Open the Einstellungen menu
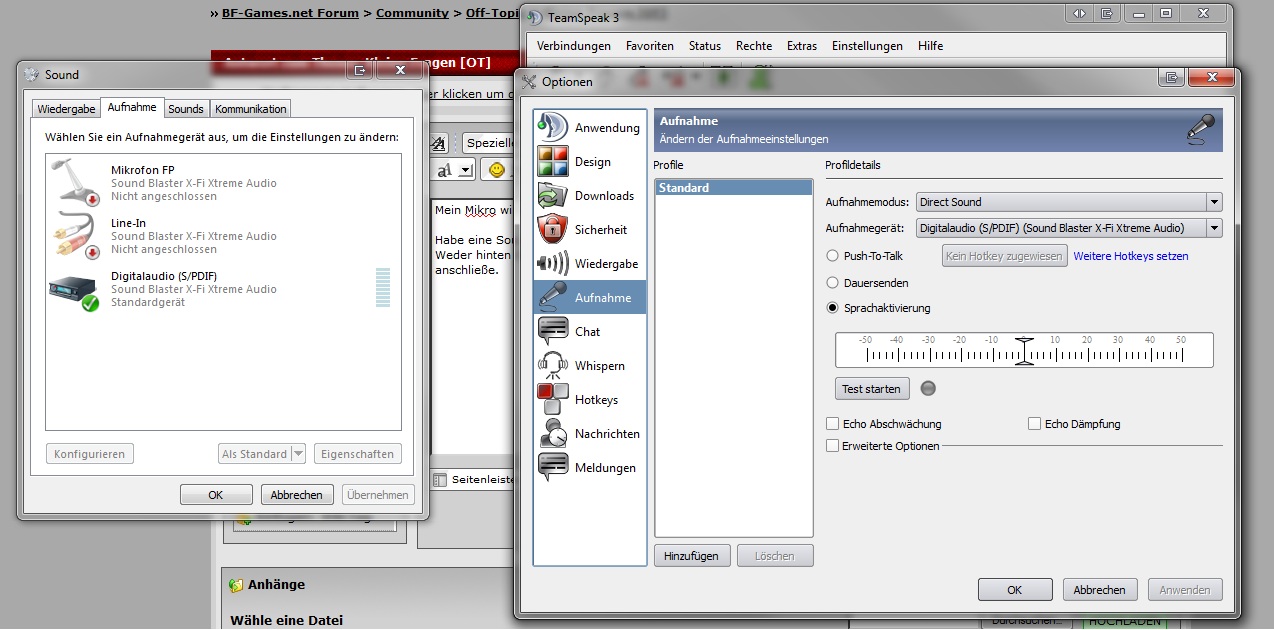The width and height of the screenshot is (1274, 630). point(867,46)
